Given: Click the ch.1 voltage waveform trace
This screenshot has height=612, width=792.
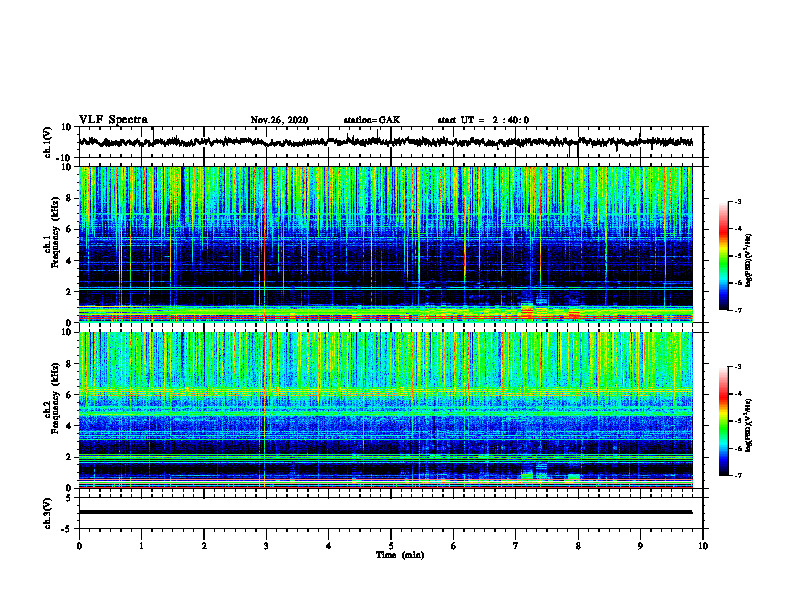Looking at the screenshot, I should tap(385, 142).
